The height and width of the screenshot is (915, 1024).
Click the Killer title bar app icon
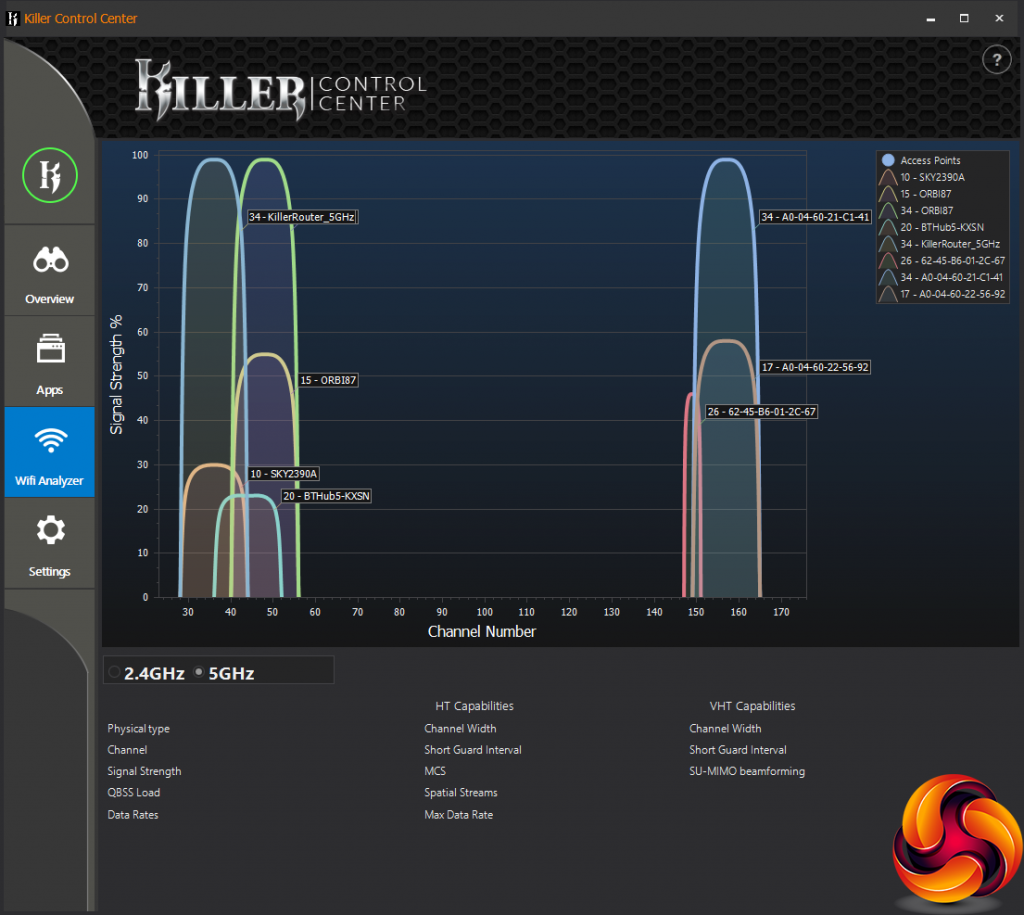pyautogui.click(x=12, y=18)
